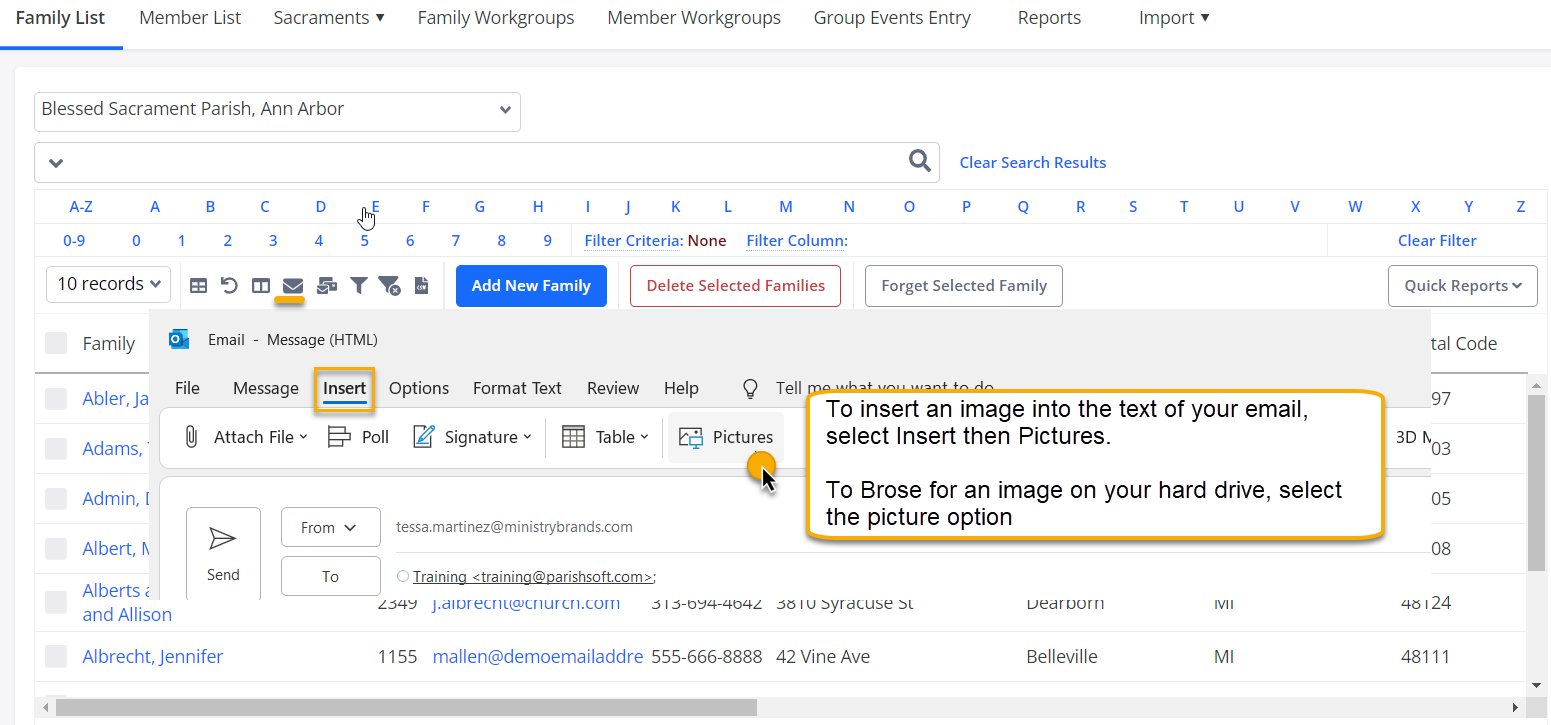Click the Poll icon in the email toolbar
Screen dimensions: 1551x725
tap(357, 436)
